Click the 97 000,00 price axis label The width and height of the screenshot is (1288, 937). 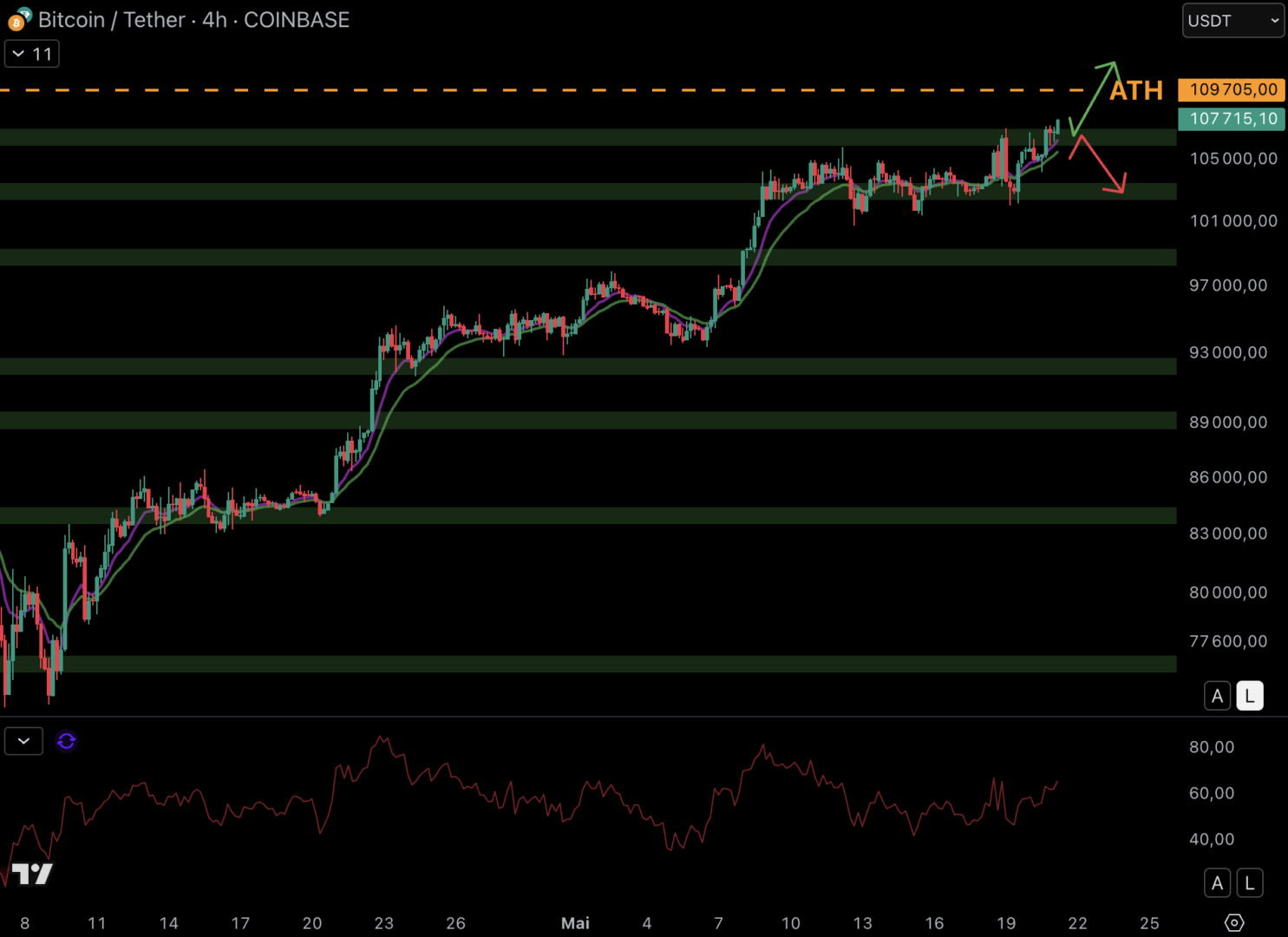pos(1228,285)
